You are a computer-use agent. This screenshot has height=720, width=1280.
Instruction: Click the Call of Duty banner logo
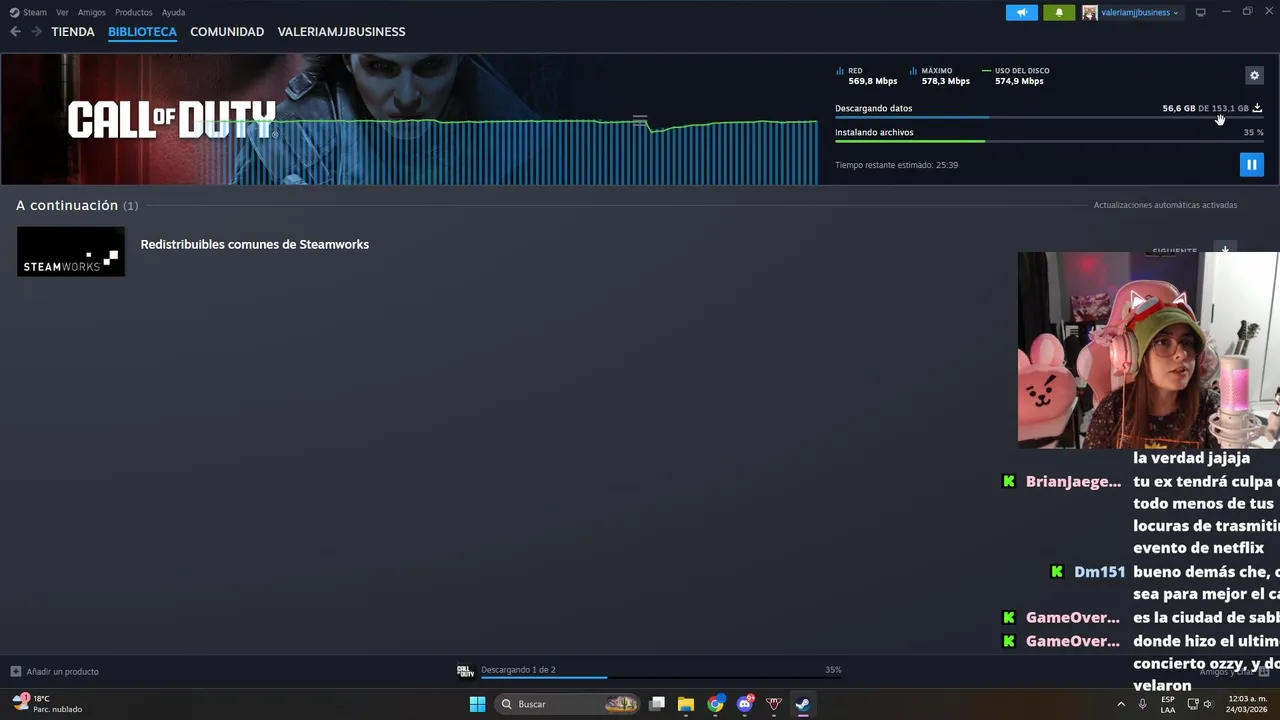171,120
